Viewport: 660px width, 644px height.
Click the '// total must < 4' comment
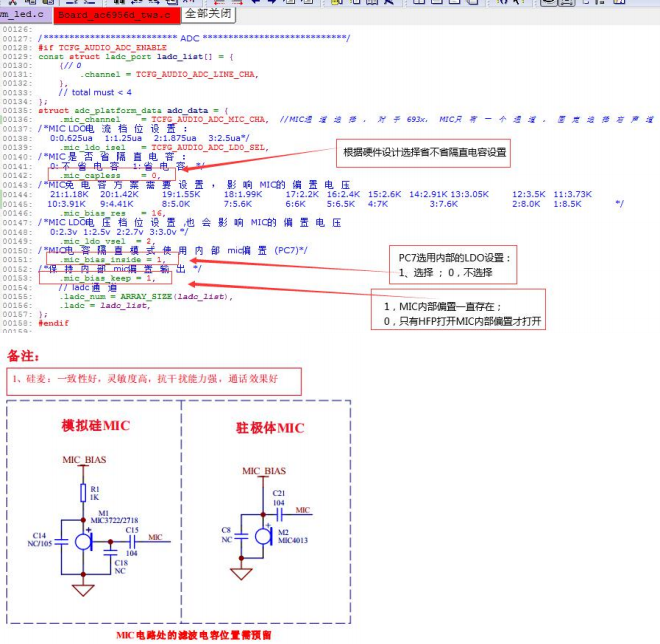pos(95,92)
